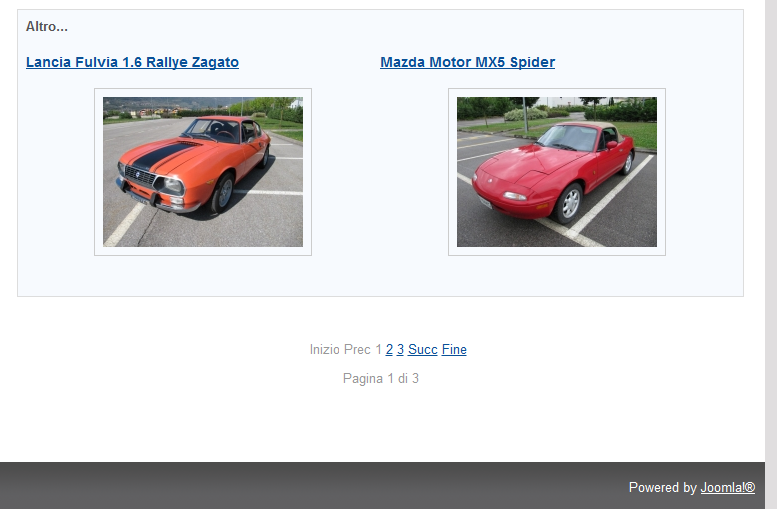This screenshot has height=509, width=777.
Task: Open the Joomla! footer link
Action: 727,488
